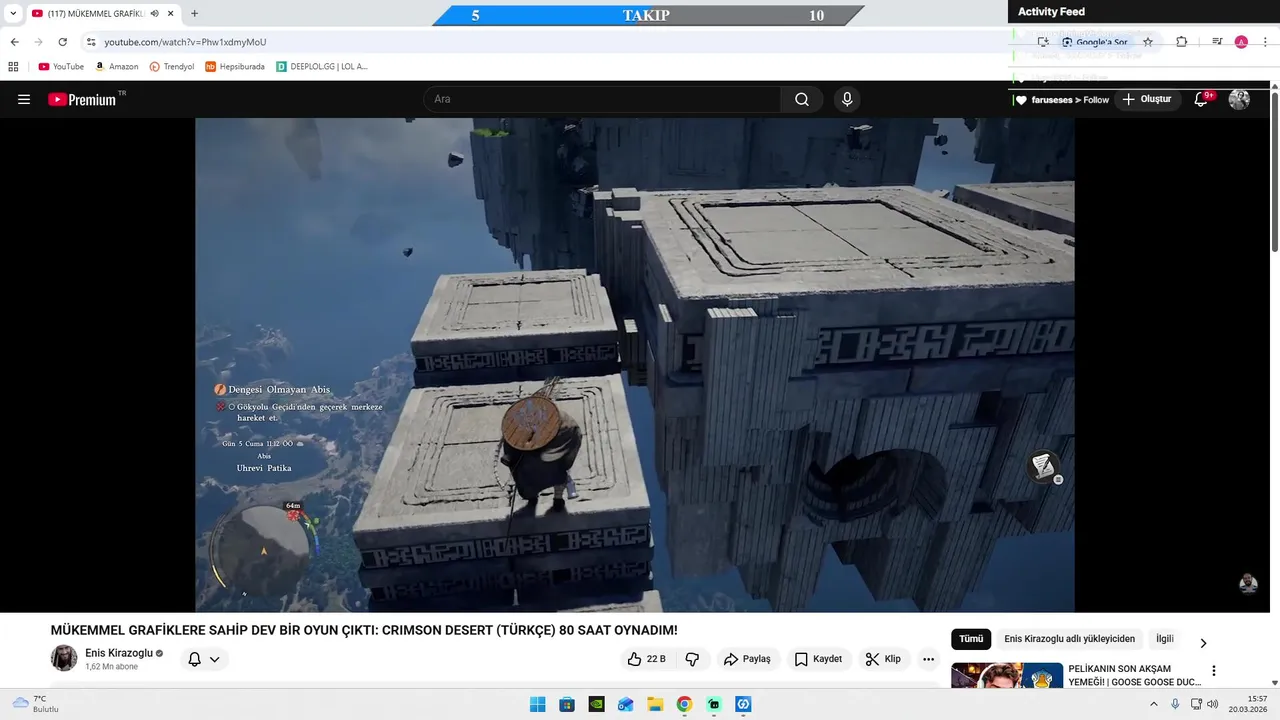Reload the YouTube page
Image resolution: width=1280 pixels, height=720 pixels.
pyautogui.click(x=62, y=42)
